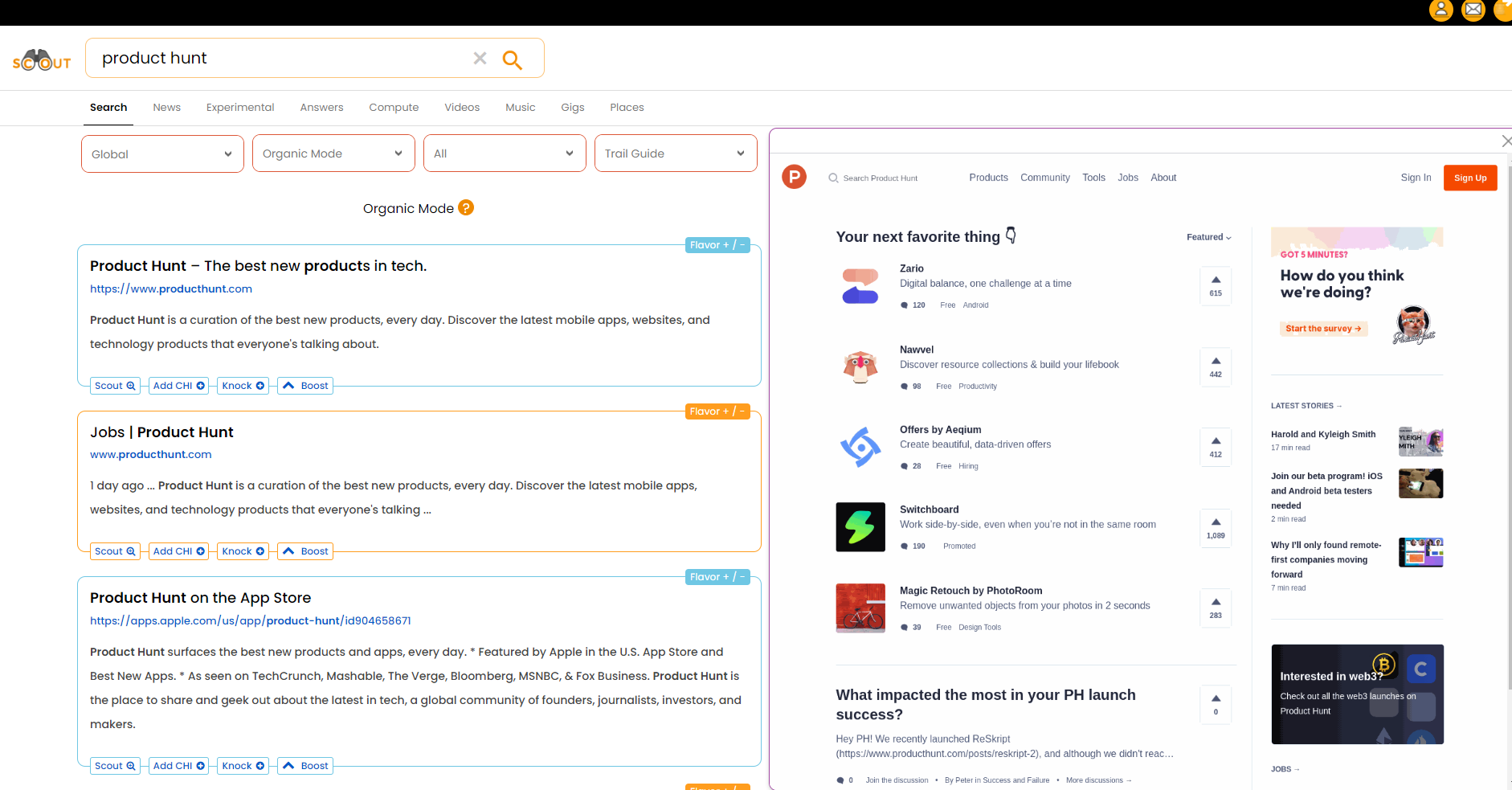Click Jobs in Product Hunt navigation
Screen dimensions: 1512x790
pos(1128,178)
